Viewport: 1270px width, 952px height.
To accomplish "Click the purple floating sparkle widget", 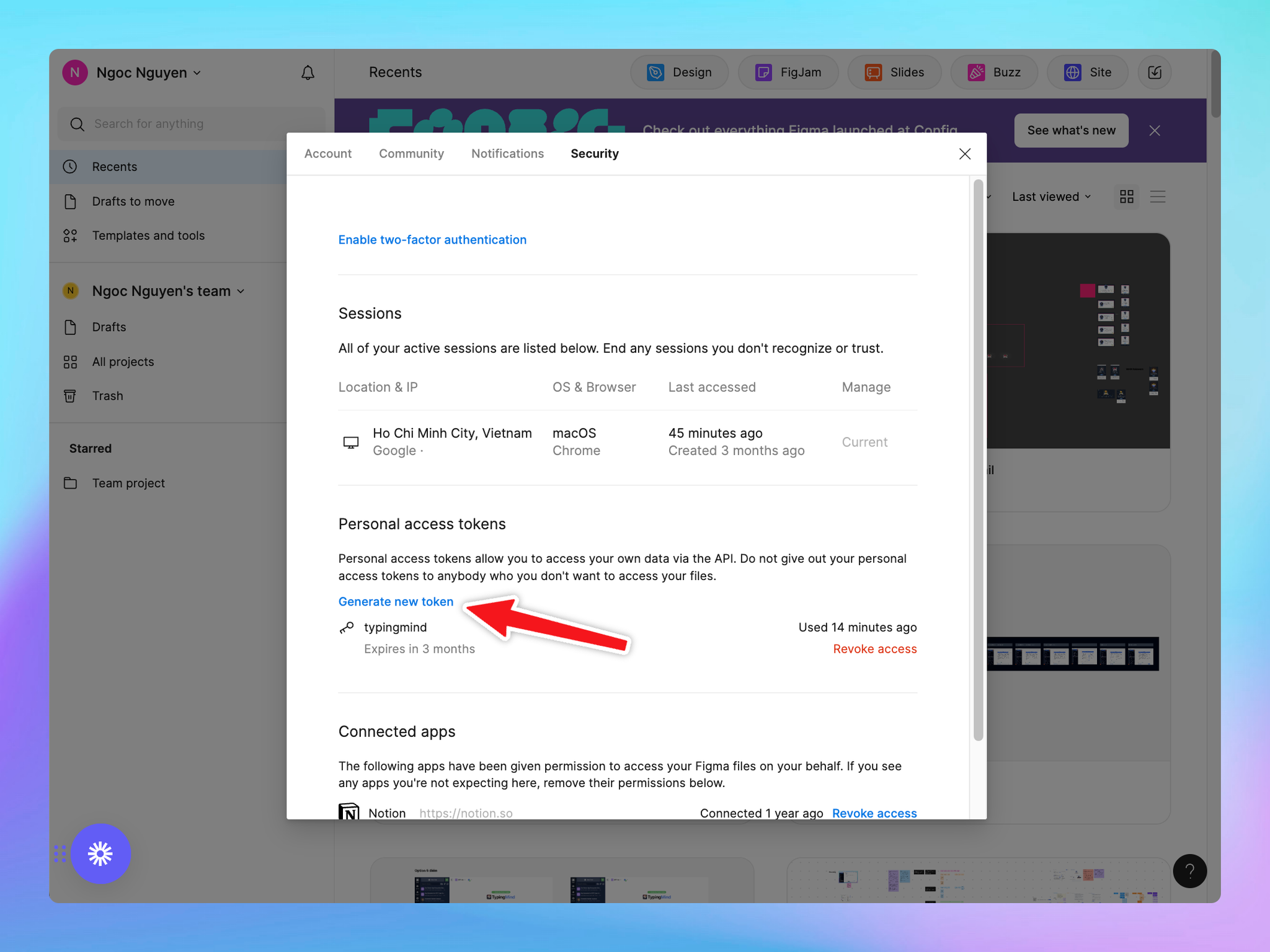I will point(100,853).
